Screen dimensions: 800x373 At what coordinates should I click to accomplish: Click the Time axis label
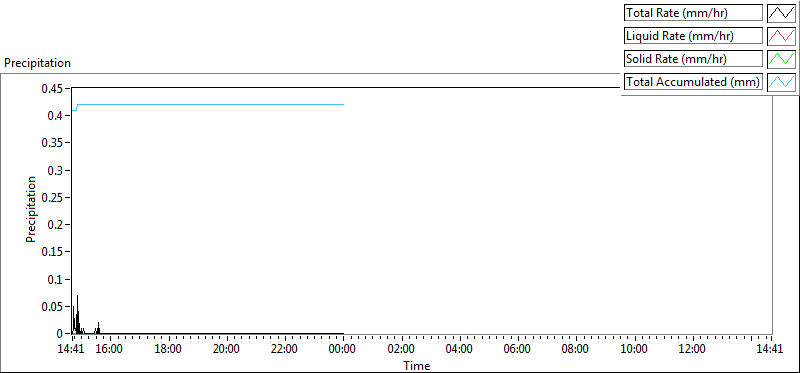pos(417,366)
